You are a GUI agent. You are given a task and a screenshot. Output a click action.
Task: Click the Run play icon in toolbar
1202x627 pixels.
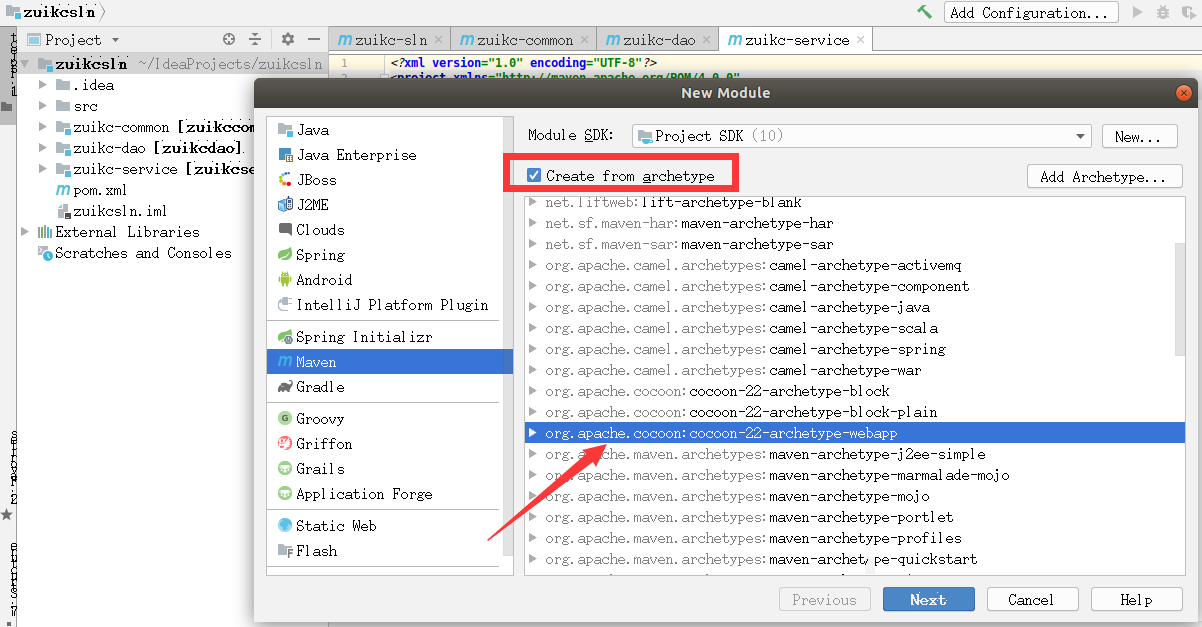point(1137,12)
